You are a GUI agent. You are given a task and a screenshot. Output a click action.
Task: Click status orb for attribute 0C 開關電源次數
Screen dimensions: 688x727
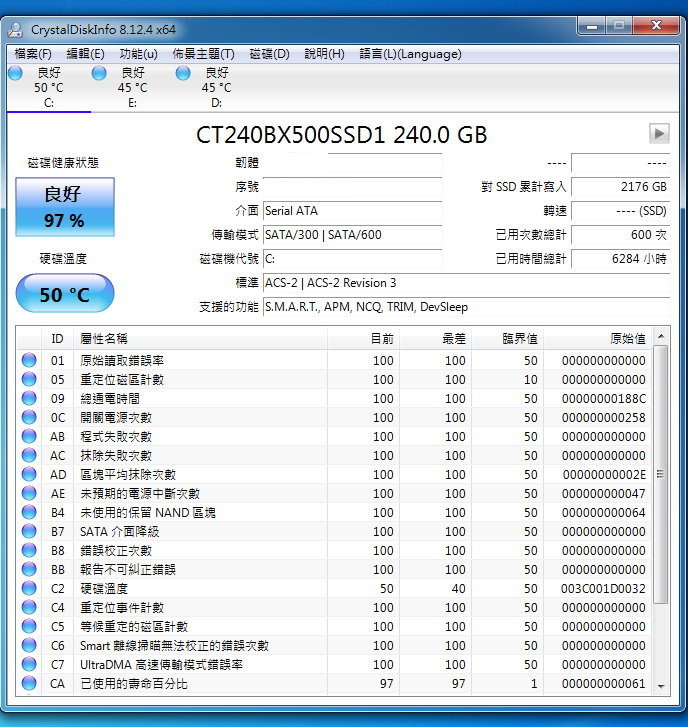[x=29, y=417]
